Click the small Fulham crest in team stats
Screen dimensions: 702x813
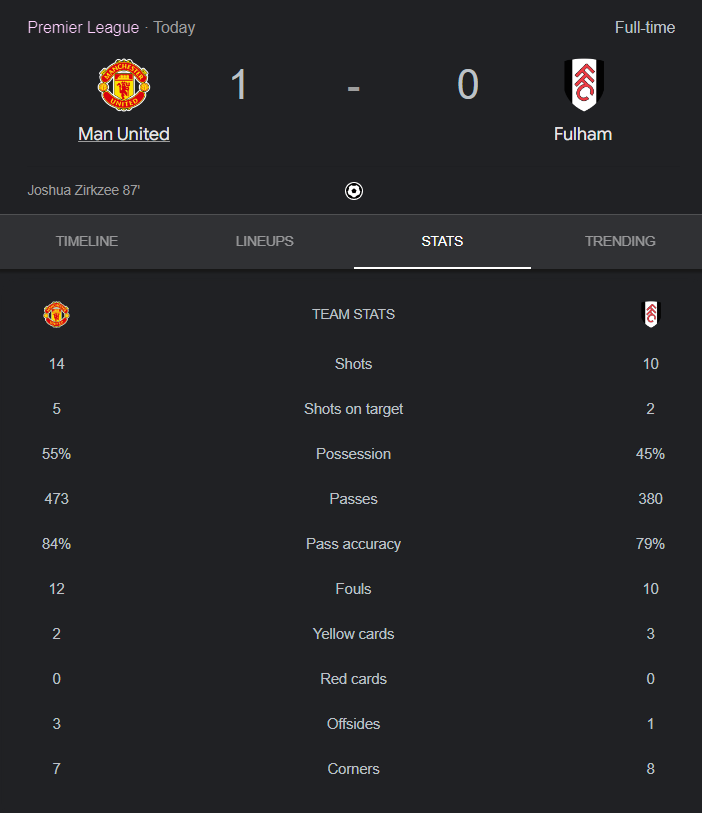click(x=651, y=314)
